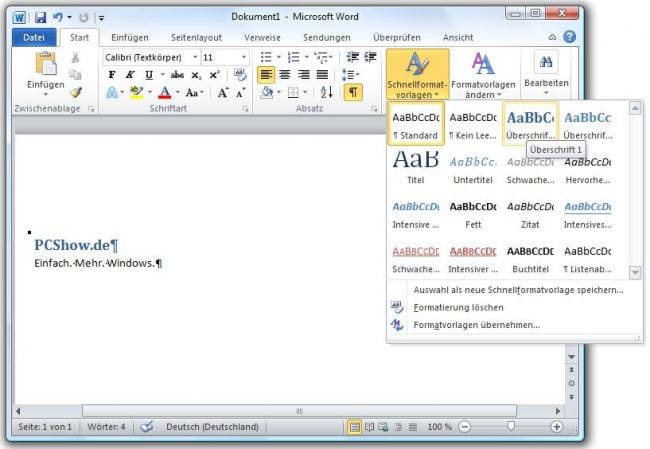Open the font color dropdown arrow
The height and width of the screenshot is (449, 650).
click(178, 92)
